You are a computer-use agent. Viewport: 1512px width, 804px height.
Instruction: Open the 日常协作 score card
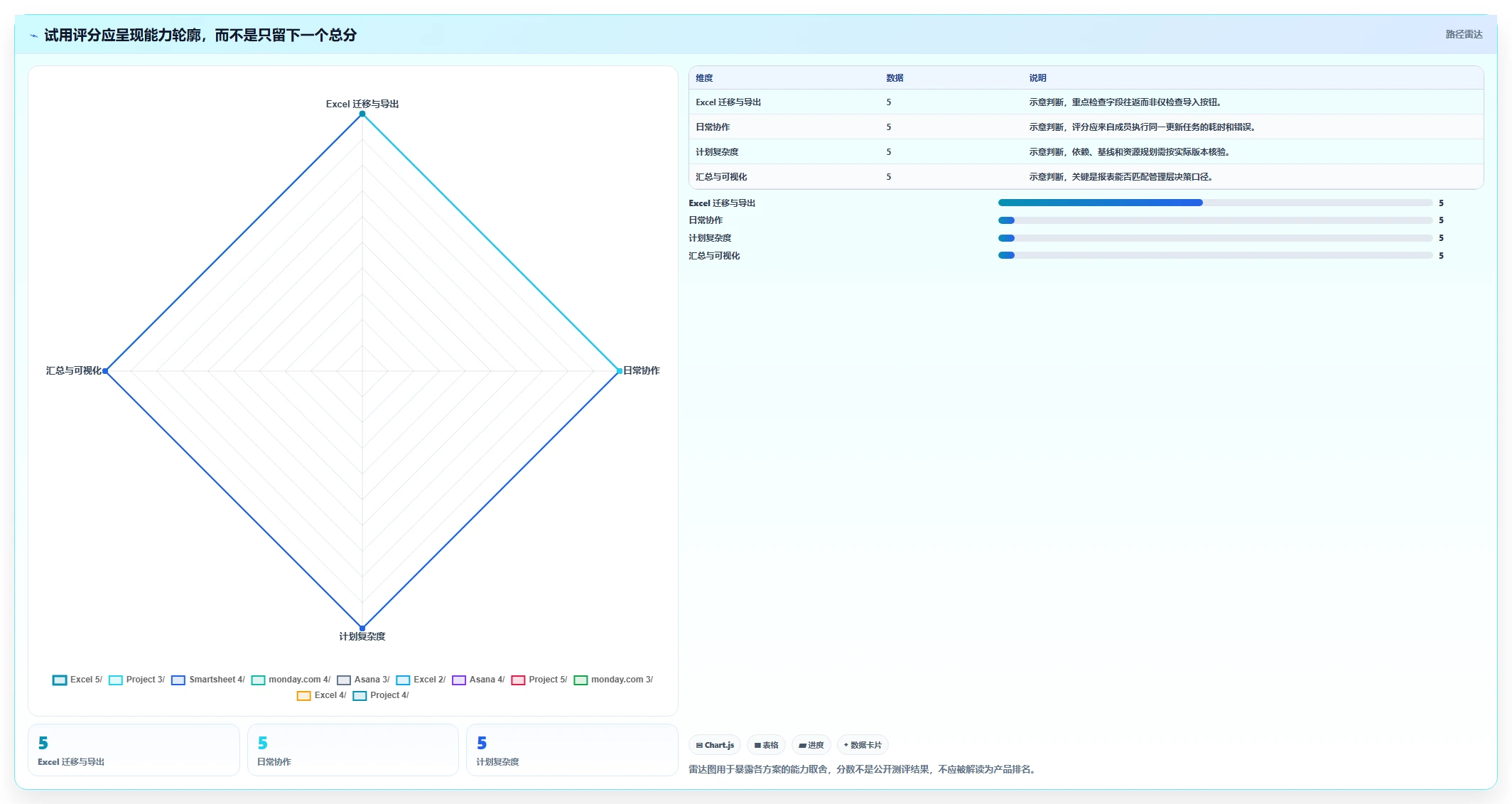(x=353, y=750)
